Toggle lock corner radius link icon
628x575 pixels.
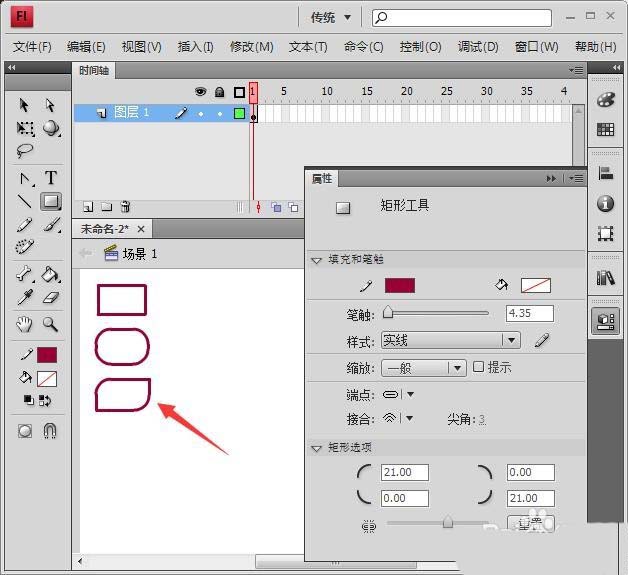tap(369, 526)
